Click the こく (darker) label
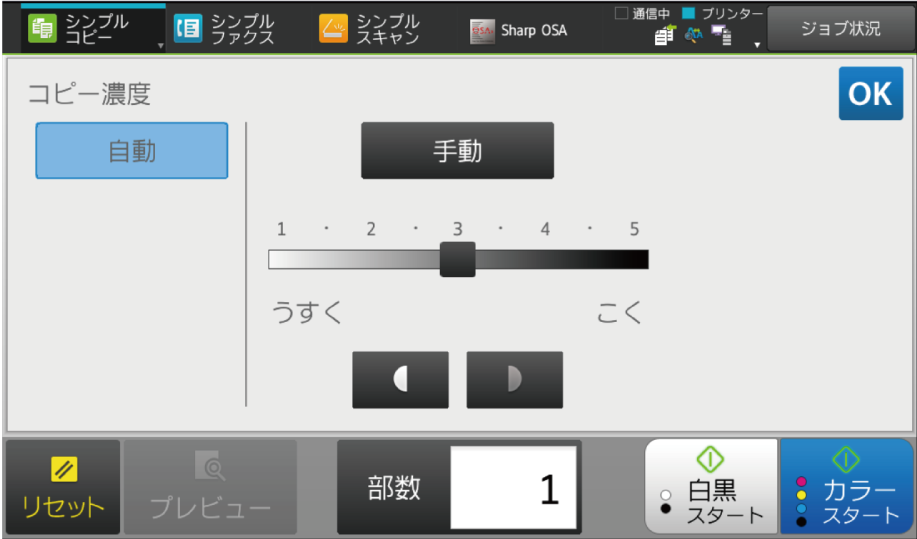917x539 pixels. coord(619,312)
